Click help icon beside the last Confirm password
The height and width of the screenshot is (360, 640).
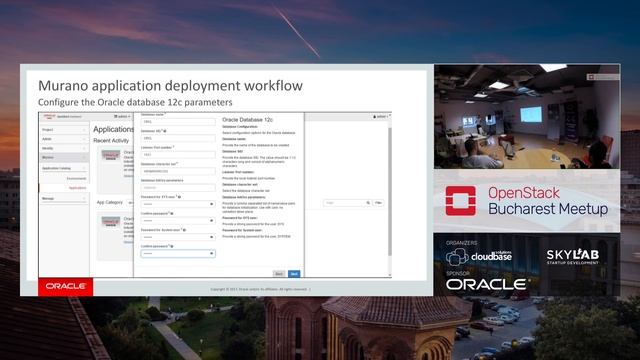172,246
